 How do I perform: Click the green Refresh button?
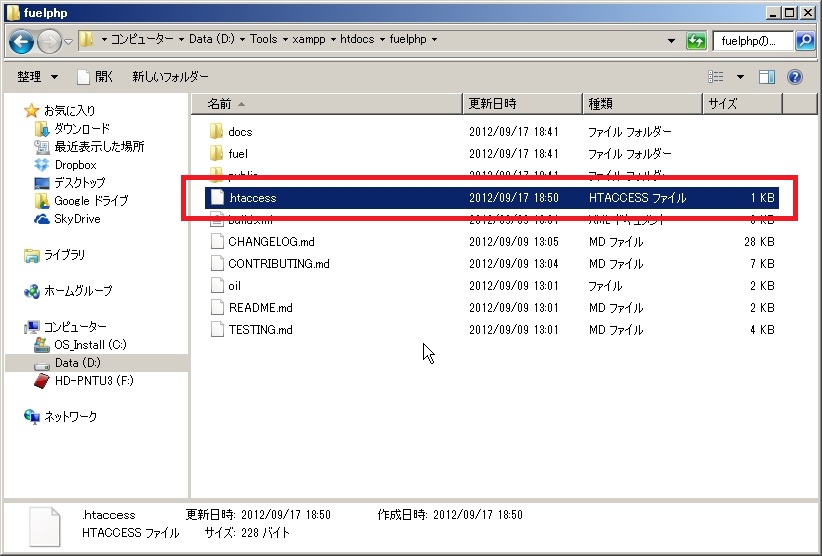coord(696,40)
